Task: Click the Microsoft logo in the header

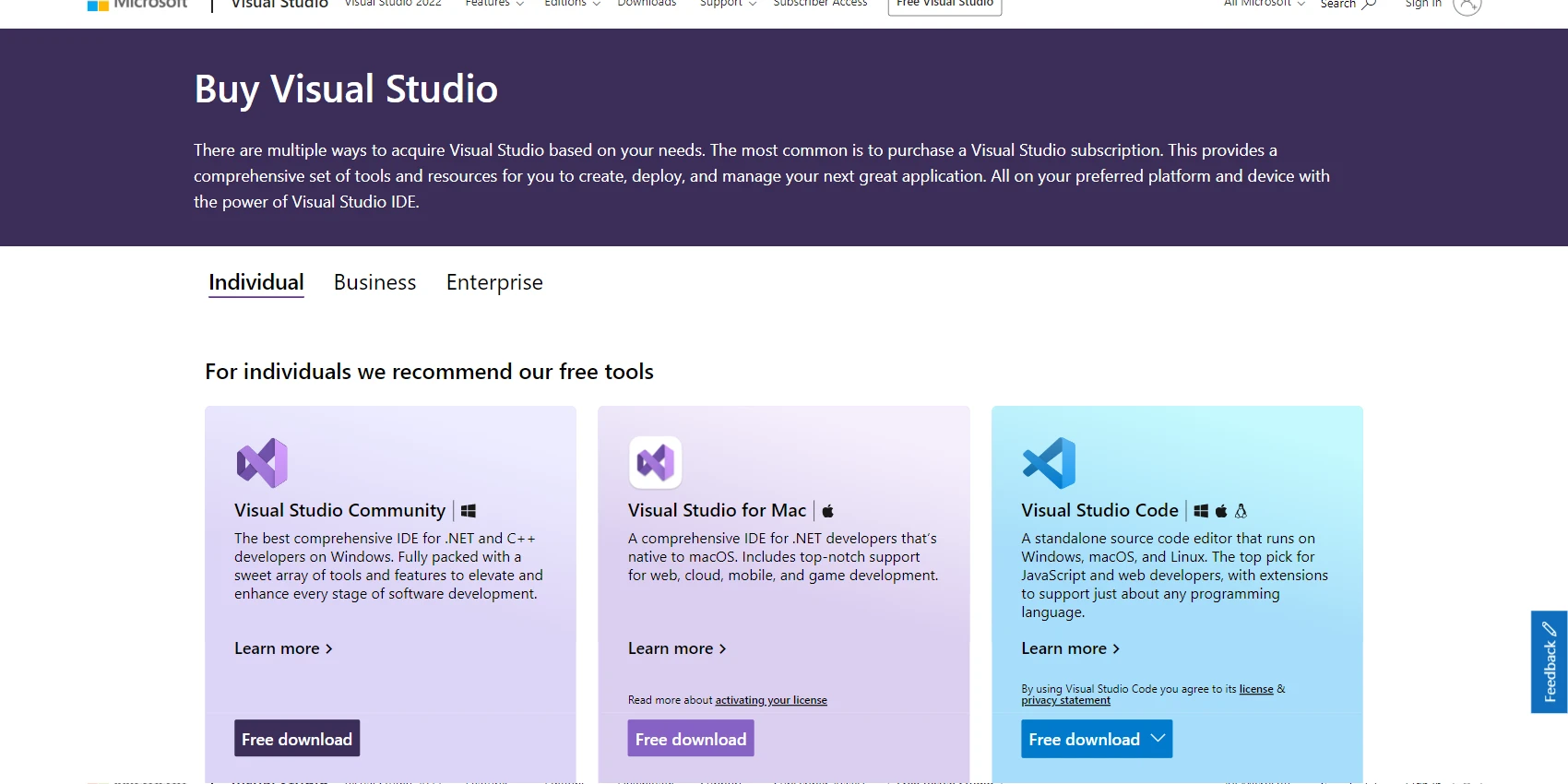Action: tap(137, 4)
